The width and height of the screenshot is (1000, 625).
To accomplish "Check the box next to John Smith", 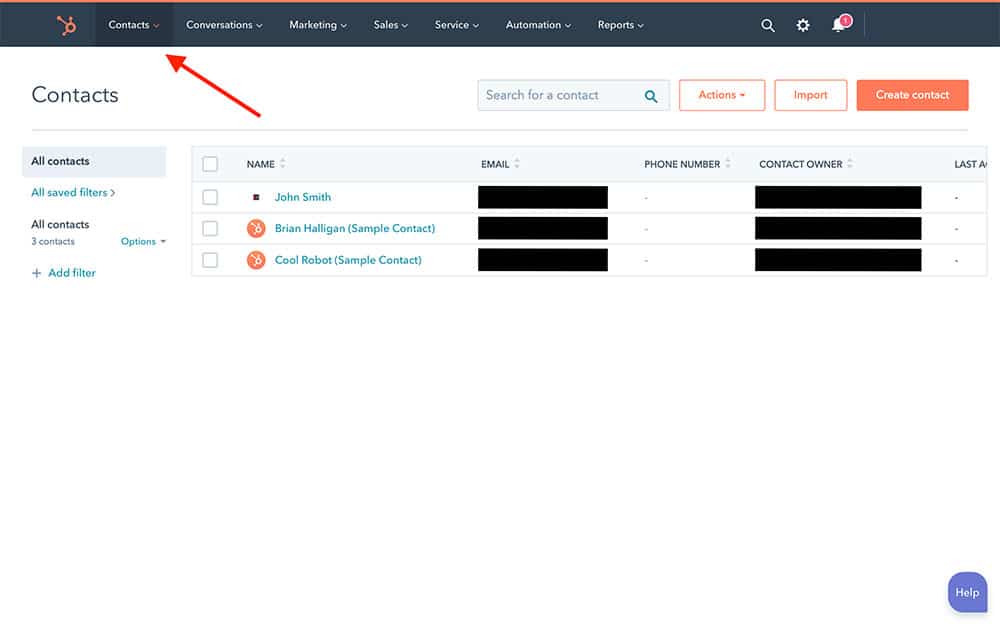I will 210,197.
